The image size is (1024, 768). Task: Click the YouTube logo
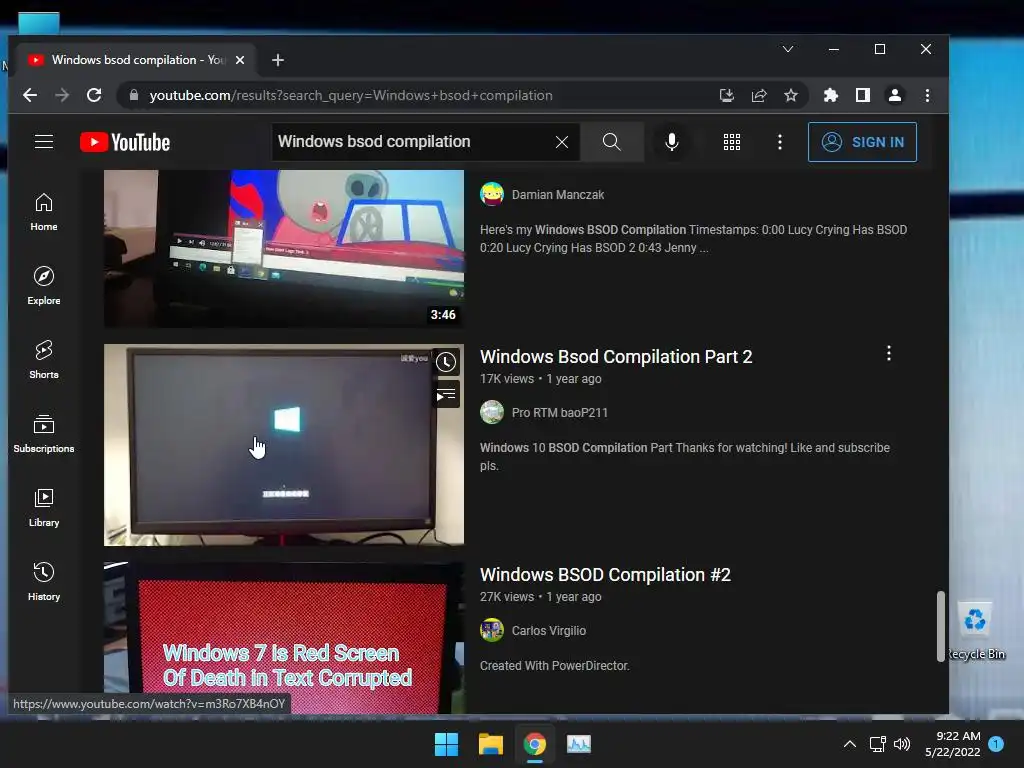click(125, 142)
